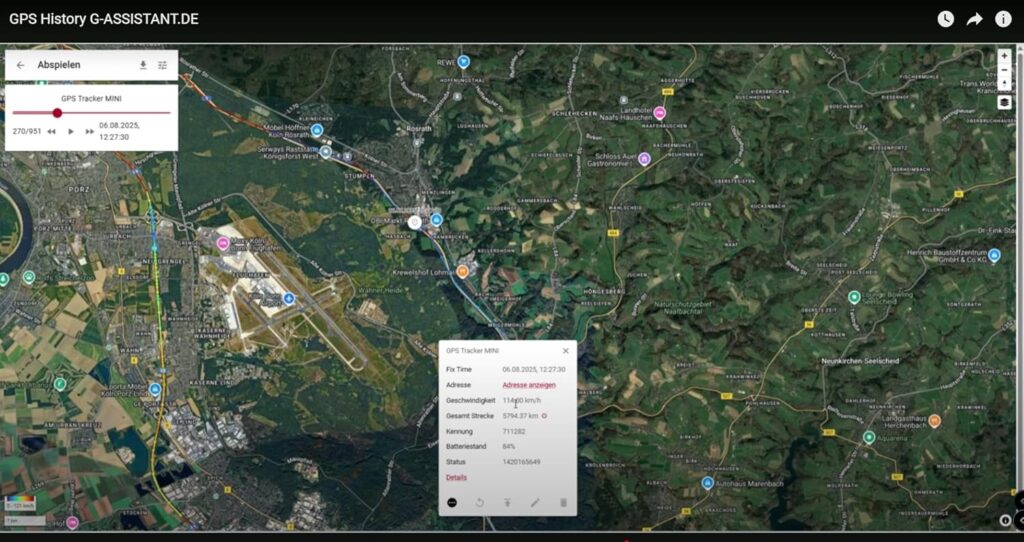Click the send command icon in popup
Screen dimensions: 1024x542
click(507, 502)
